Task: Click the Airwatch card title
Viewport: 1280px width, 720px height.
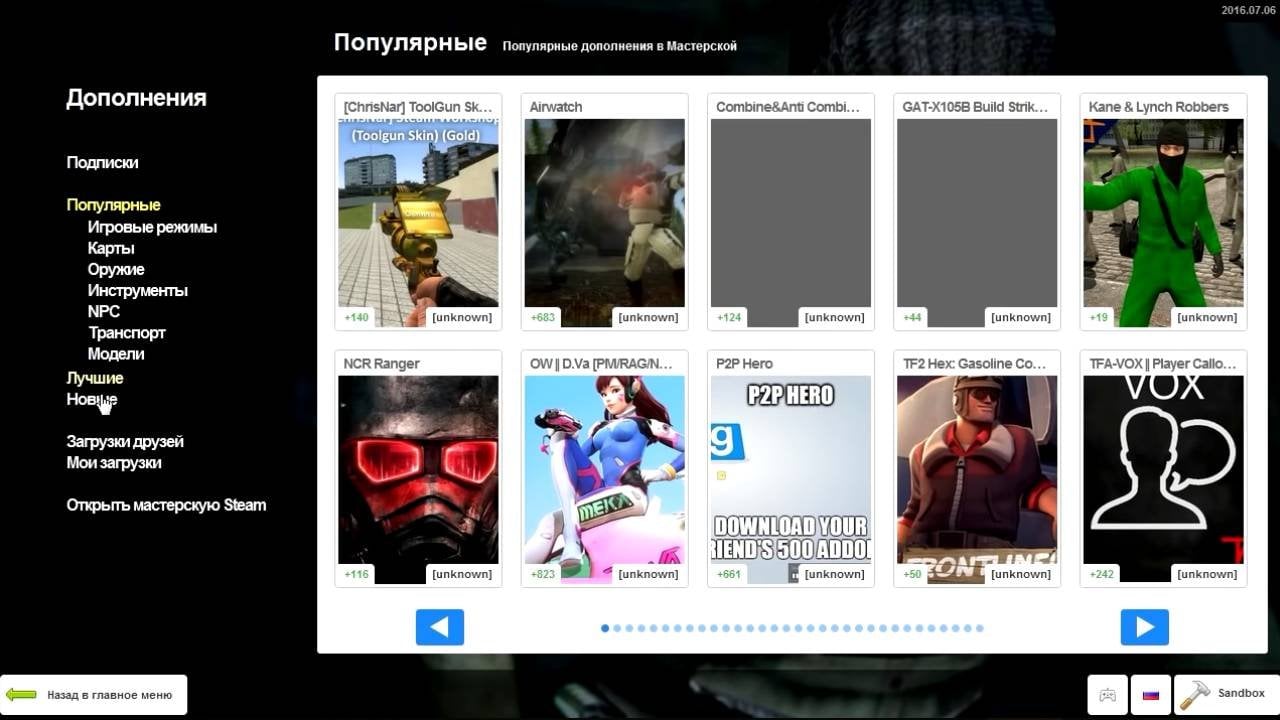Action: (556, 107)
